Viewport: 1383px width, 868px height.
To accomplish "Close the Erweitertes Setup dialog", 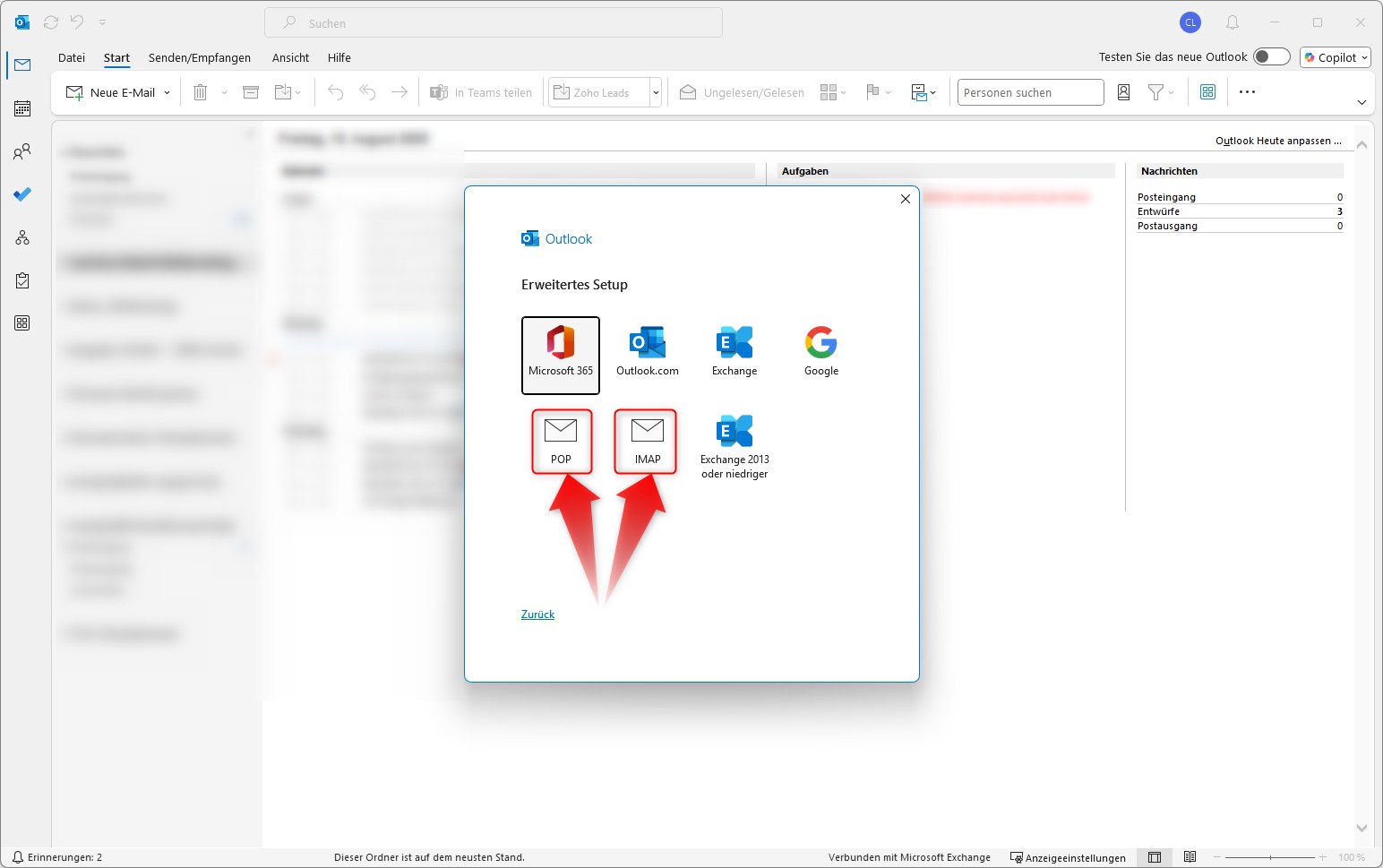I will pos(905,199).
